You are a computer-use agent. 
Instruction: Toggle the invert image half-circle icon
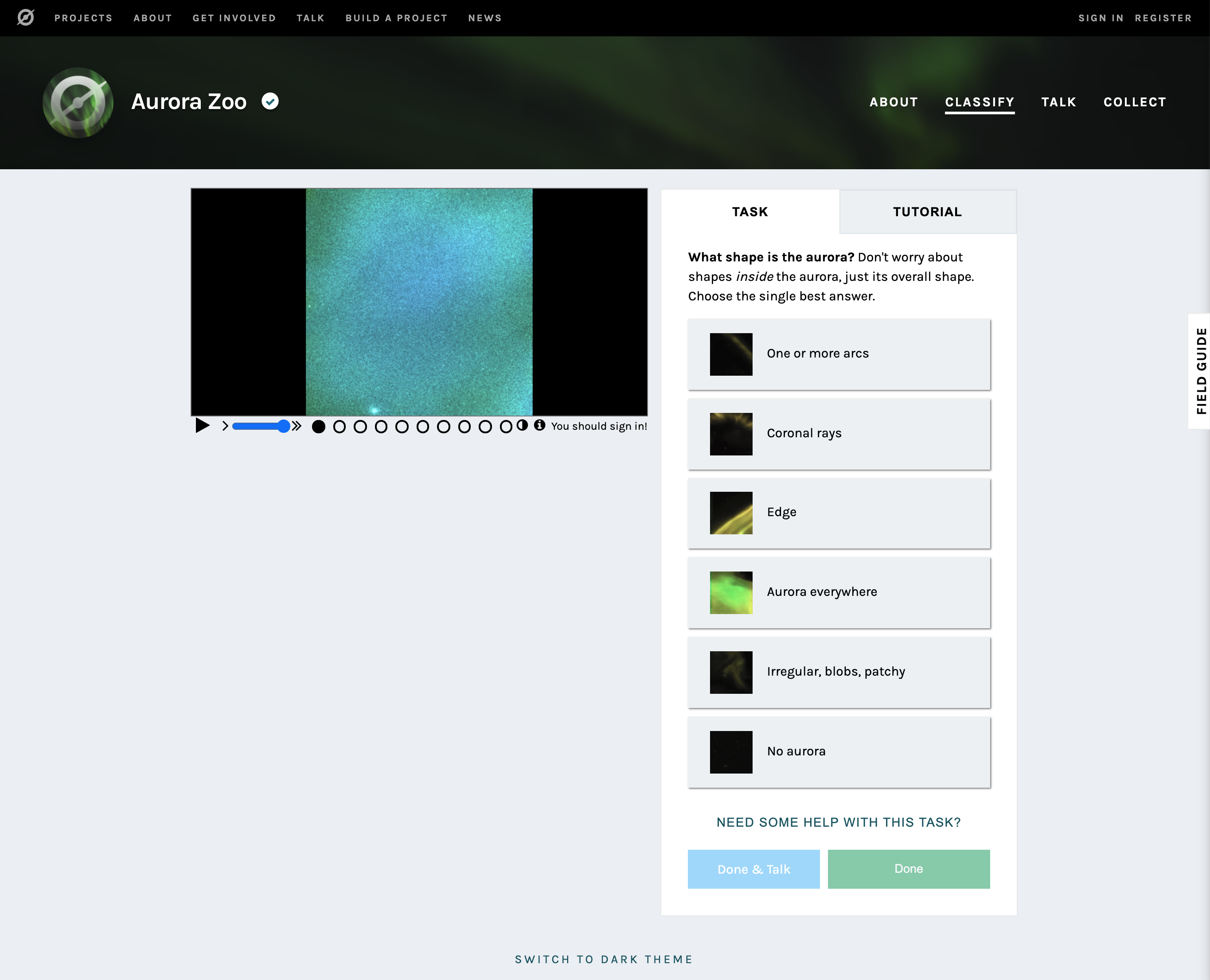[x=522, y=425]
